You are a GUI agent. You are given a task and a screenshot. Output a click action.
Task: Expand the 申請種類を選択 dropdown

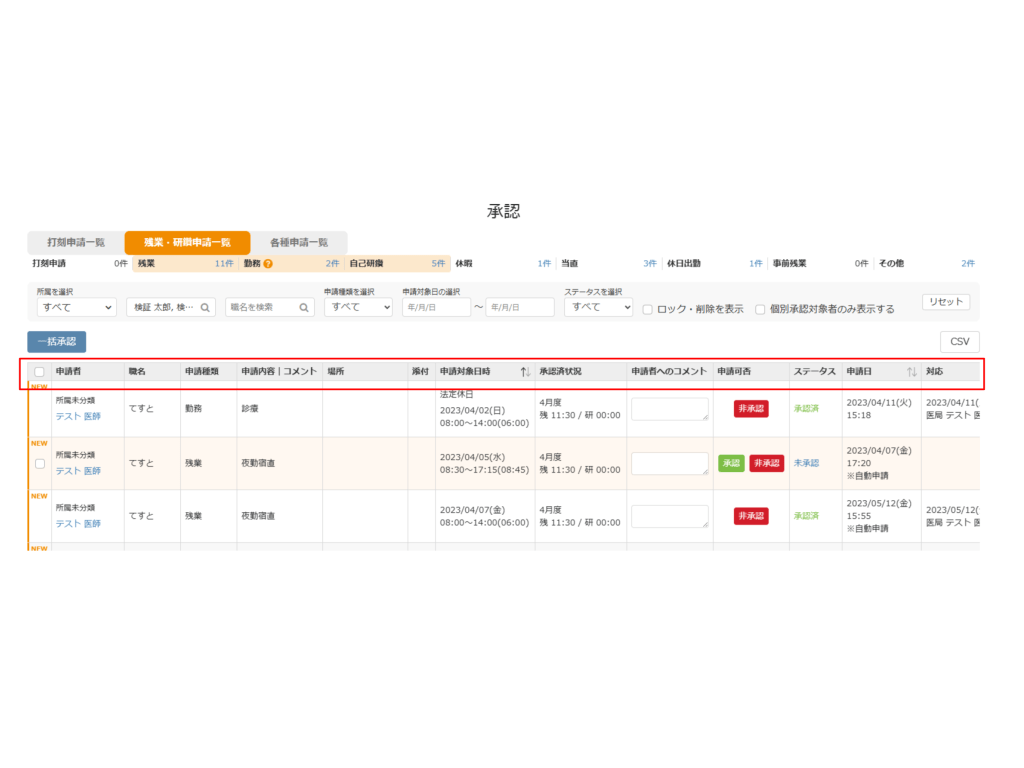point(358,308)
